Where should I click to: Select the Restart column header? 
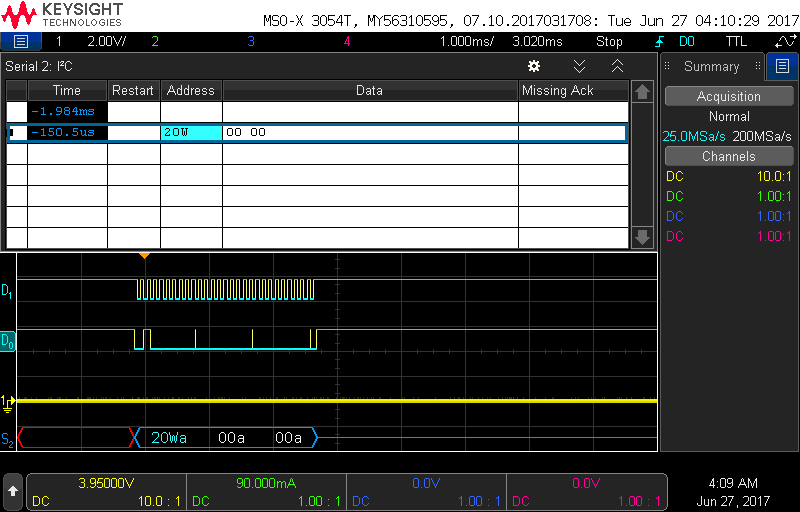(133, 90)
